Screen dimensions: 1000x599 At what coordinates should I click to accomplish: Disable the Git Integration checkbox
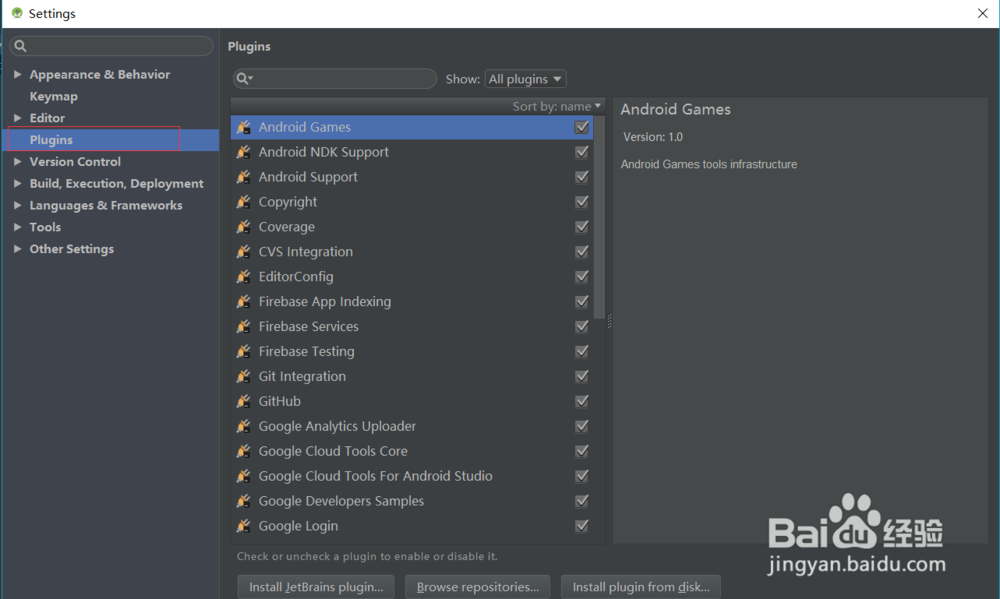pos(582,376)
